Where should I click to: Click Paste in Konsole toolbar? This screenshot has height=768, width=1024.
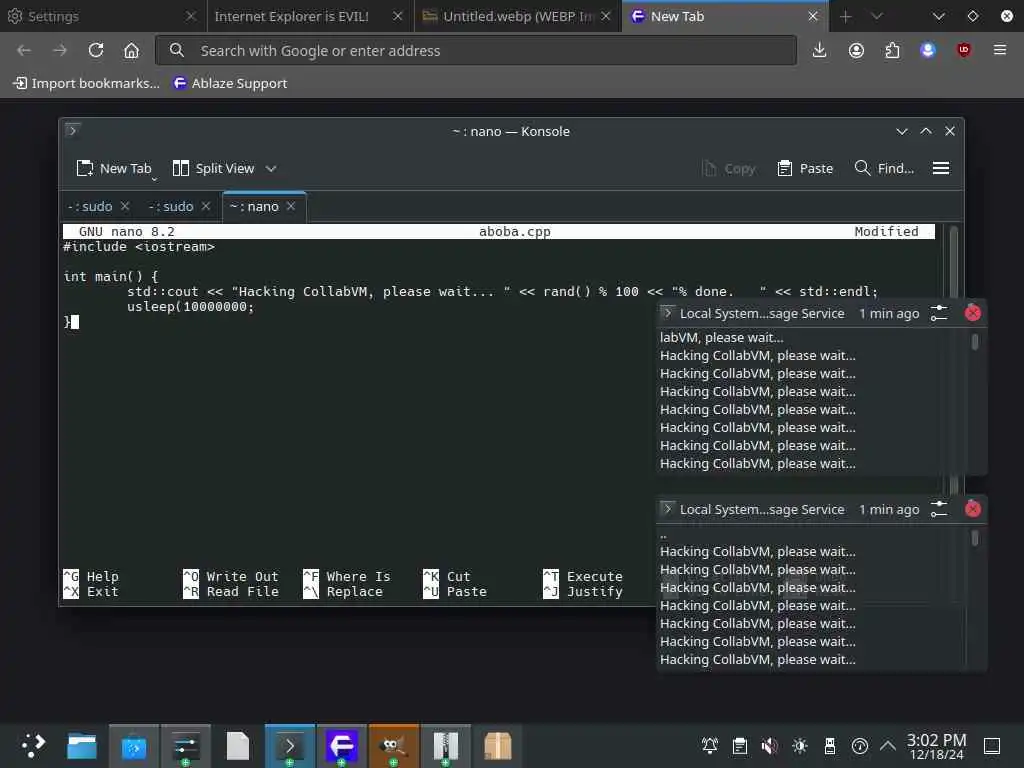pyautogui.click(x=805, y=168)
